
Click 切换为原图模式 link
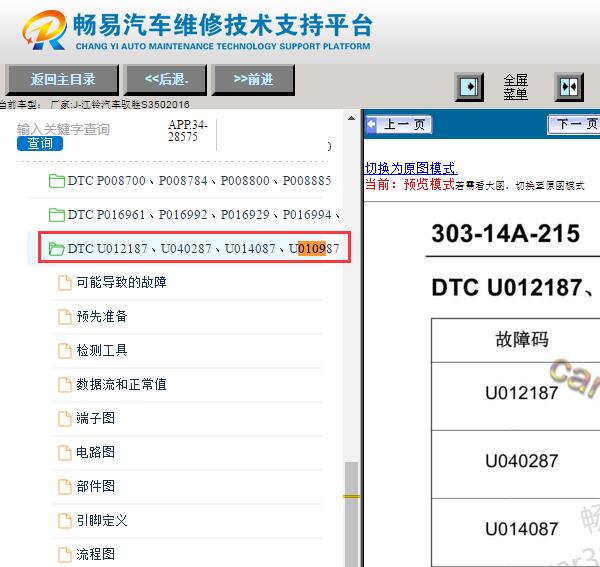point(411,168)
